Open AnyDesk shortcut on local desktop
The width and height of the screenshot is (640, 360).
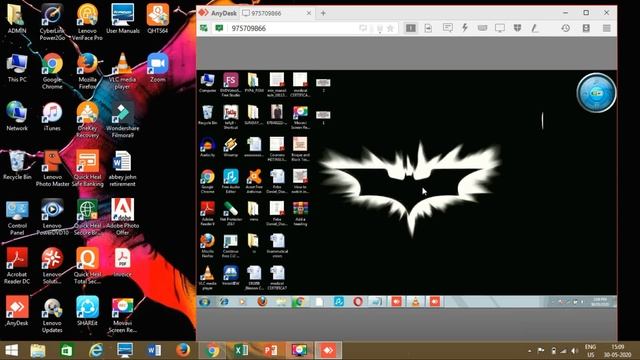(x=17, y=311)
